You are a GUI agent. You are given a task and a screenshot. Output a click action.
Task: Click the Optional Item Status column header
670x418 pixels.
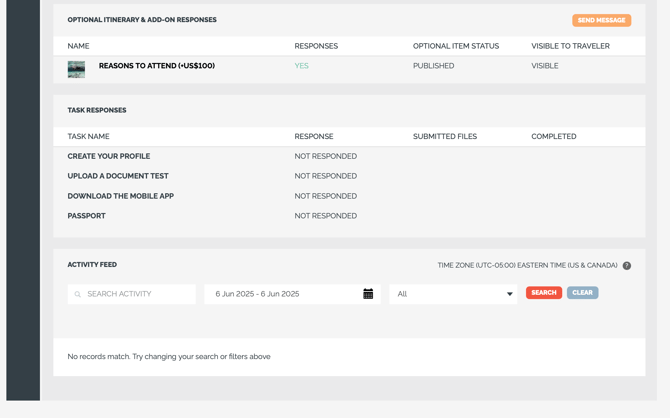[455, 46]
